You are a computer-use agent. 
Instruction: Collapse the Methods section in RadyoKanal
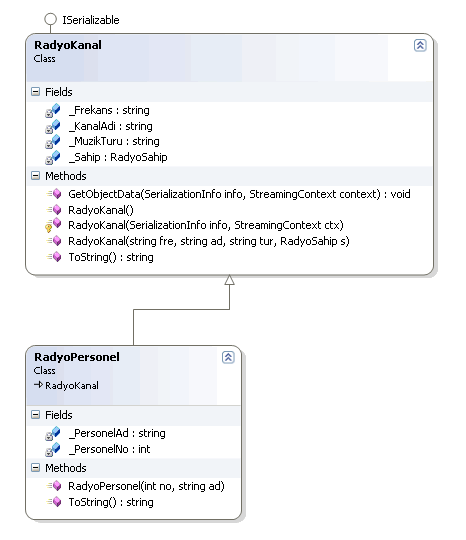[x=35, y=176]
